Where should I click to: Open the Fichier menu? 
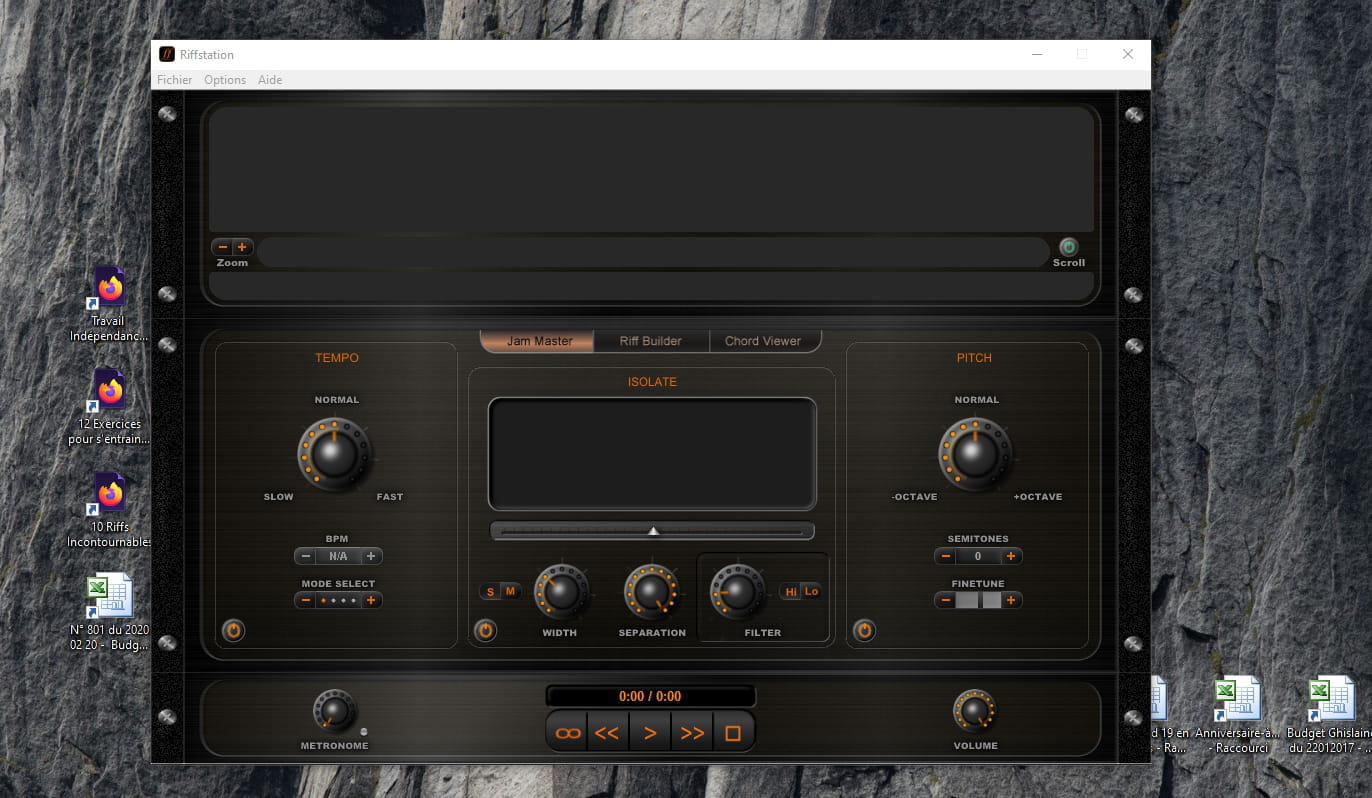[175, 80]
